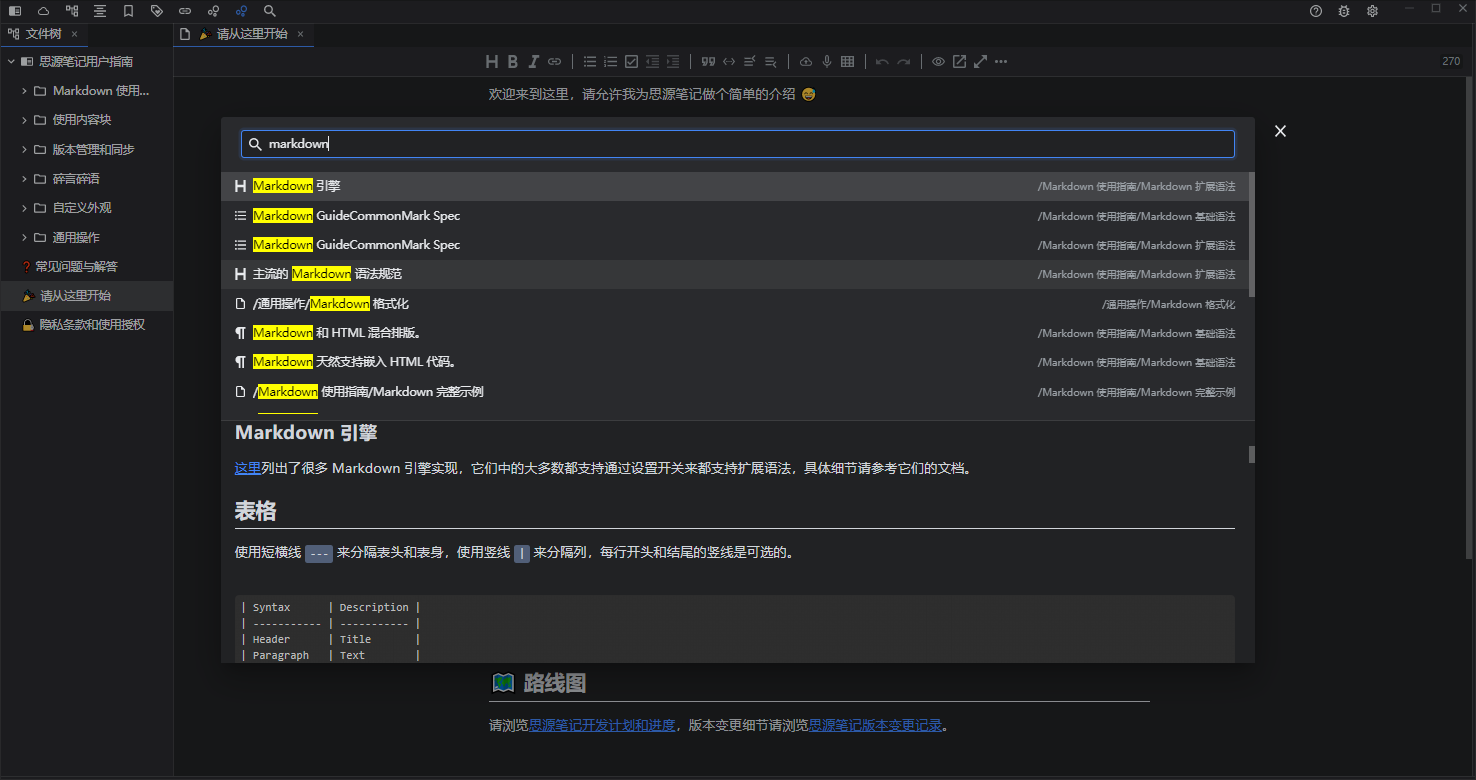Expand the 使用内容块 folder
1476x780 pixels.
pyautogui.click(x=25, y=120)
